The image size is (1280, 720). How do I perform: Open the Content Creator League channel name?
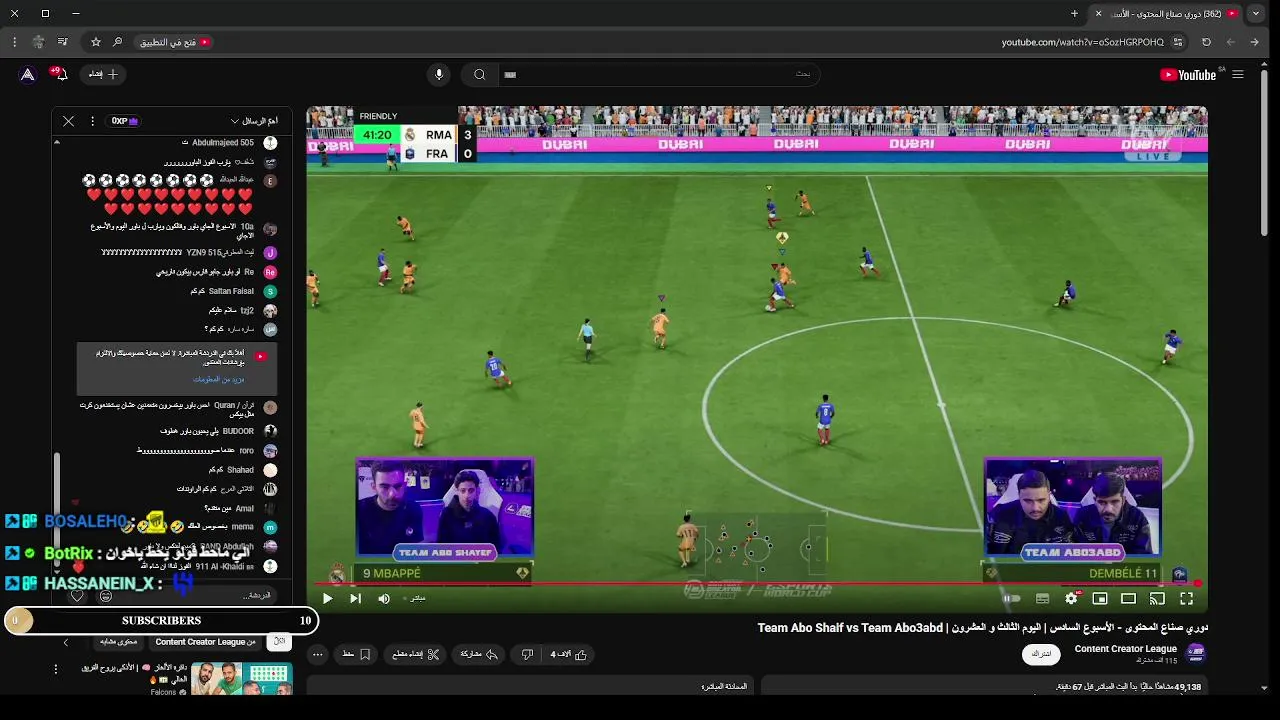click(x=1125, y=649)
